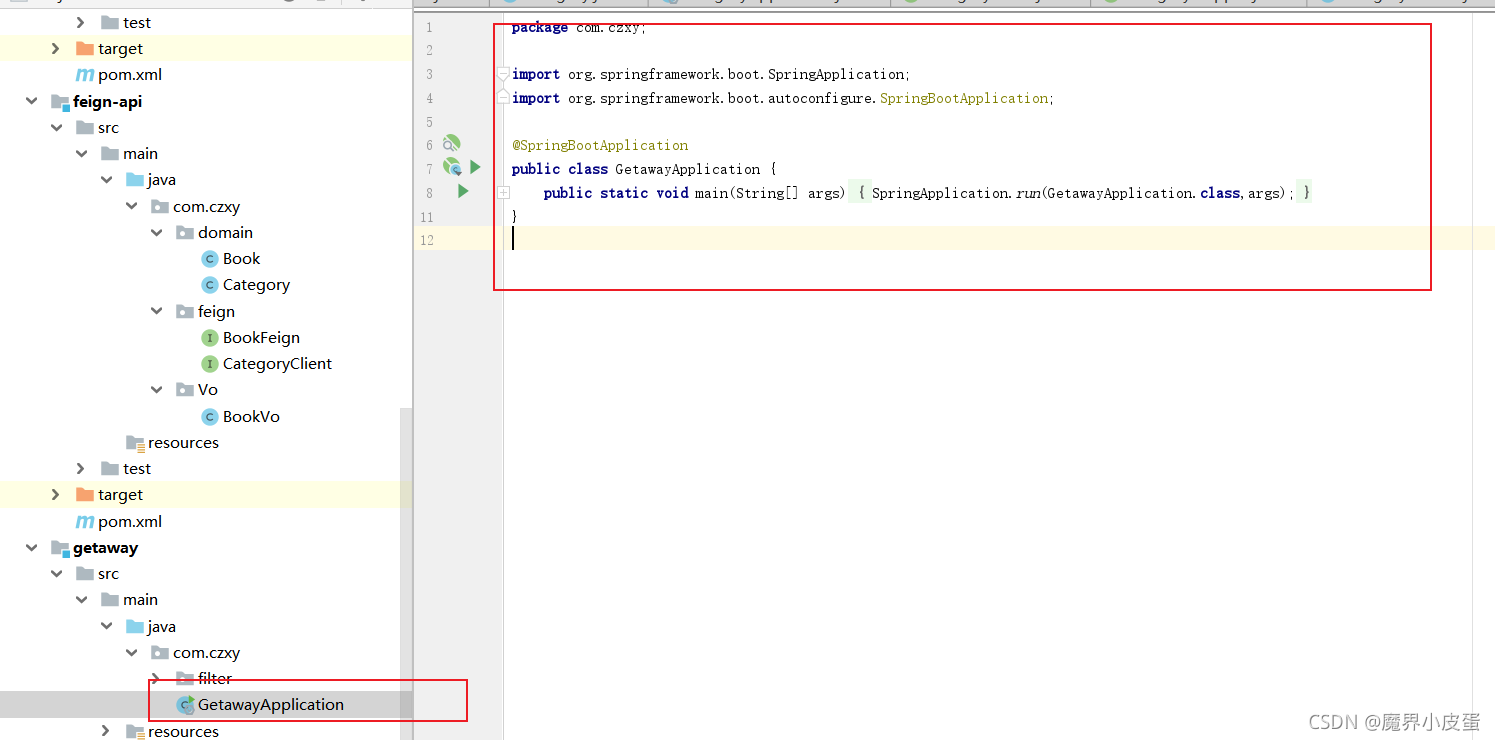Click the BookFeign interface icon
1495x740 pixels.
(x=210, y=338)
